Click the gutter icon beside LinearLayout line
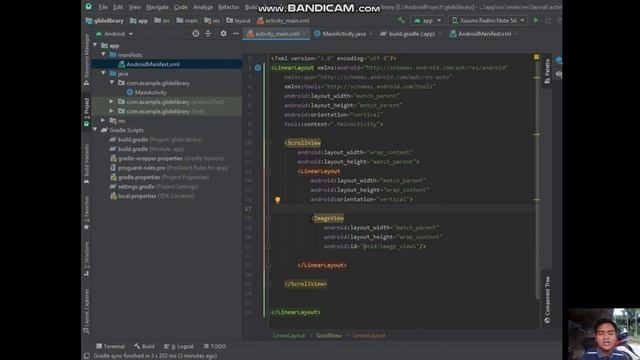The image size is (640, 360). tap(258, 68)
